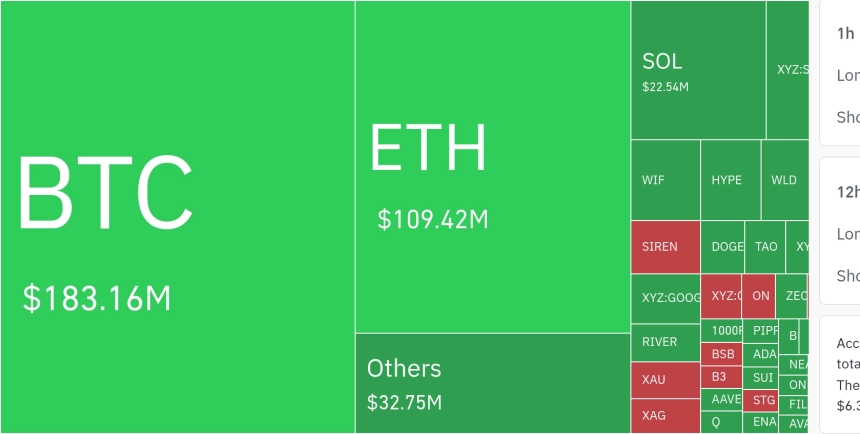Open the WLD tile
Screen dimensions: 860x434
click(x=784, y=180)
